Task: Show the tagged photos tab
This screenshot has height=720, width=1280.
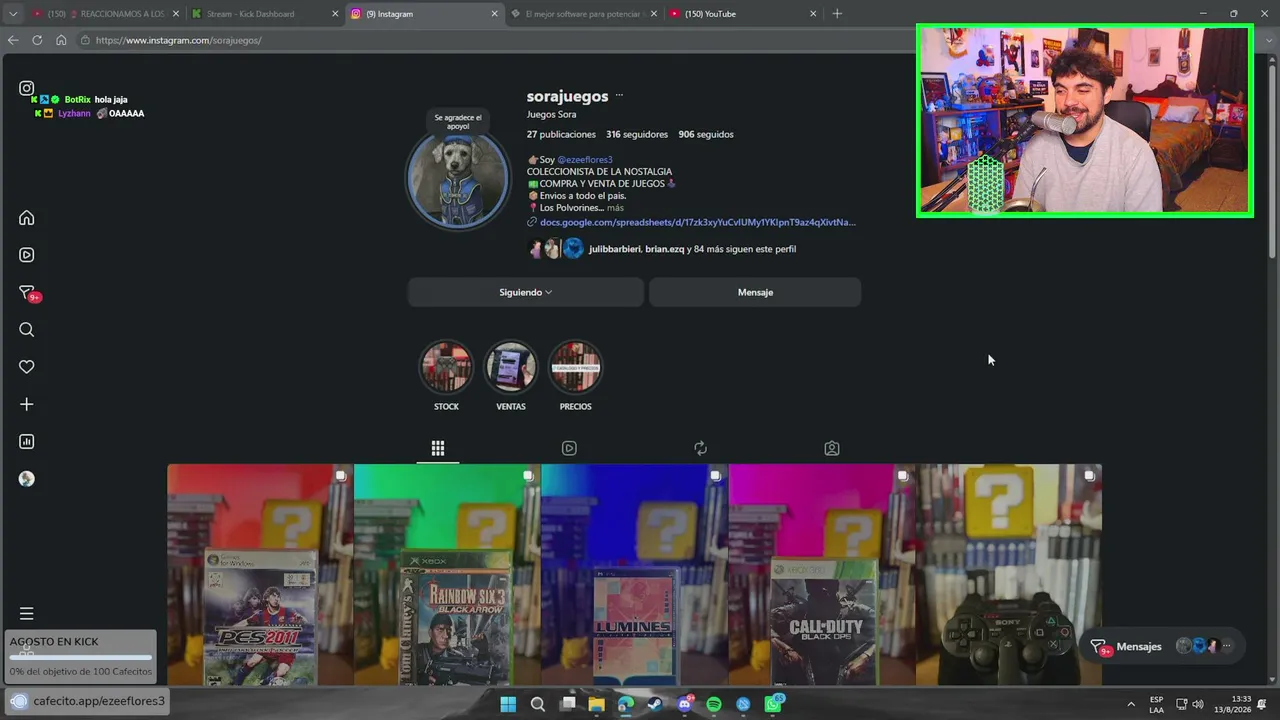Action: 832,448
